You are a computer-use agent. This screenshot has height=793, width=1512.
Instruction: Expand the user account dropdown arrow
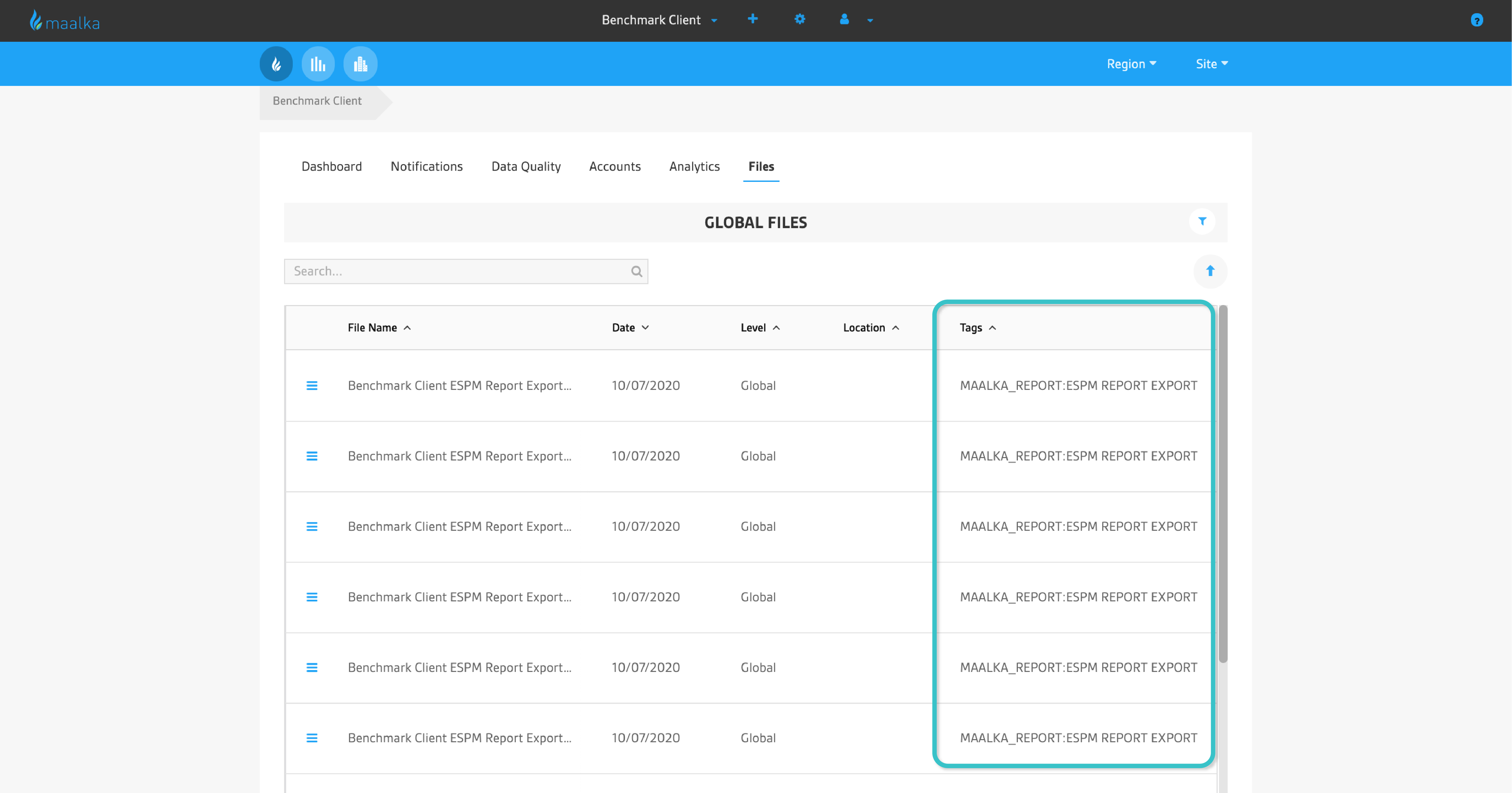pyautogui.click(x=870, y=21)
